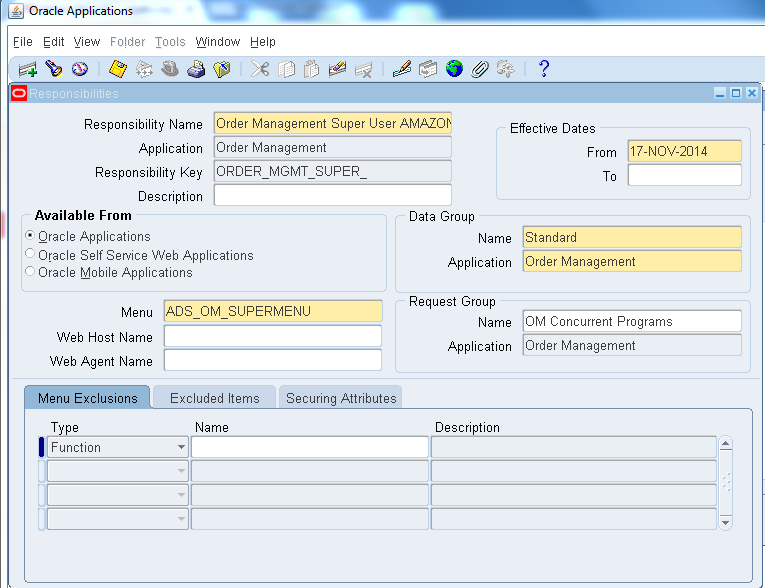This screenshot has width=765, height=588.
Task: Click the Cut scissors icon
Action: (260, 69)
